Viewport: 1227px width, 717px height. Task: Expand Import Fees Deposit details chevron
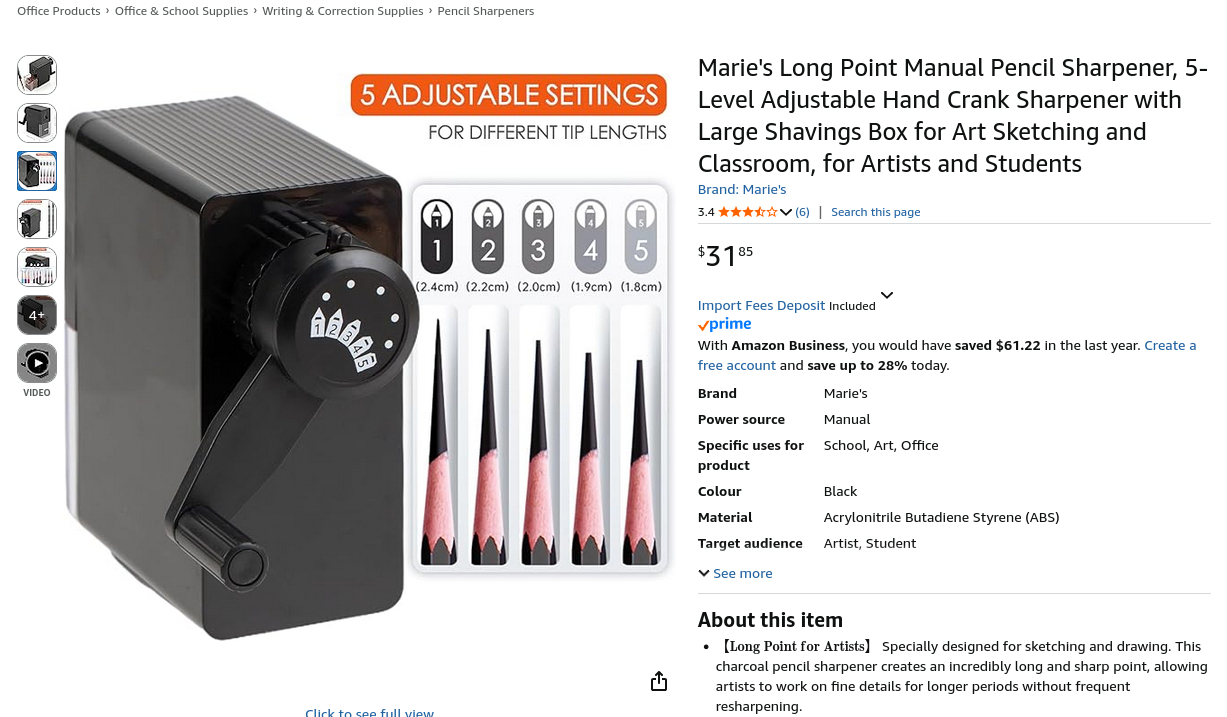[887, 295]
